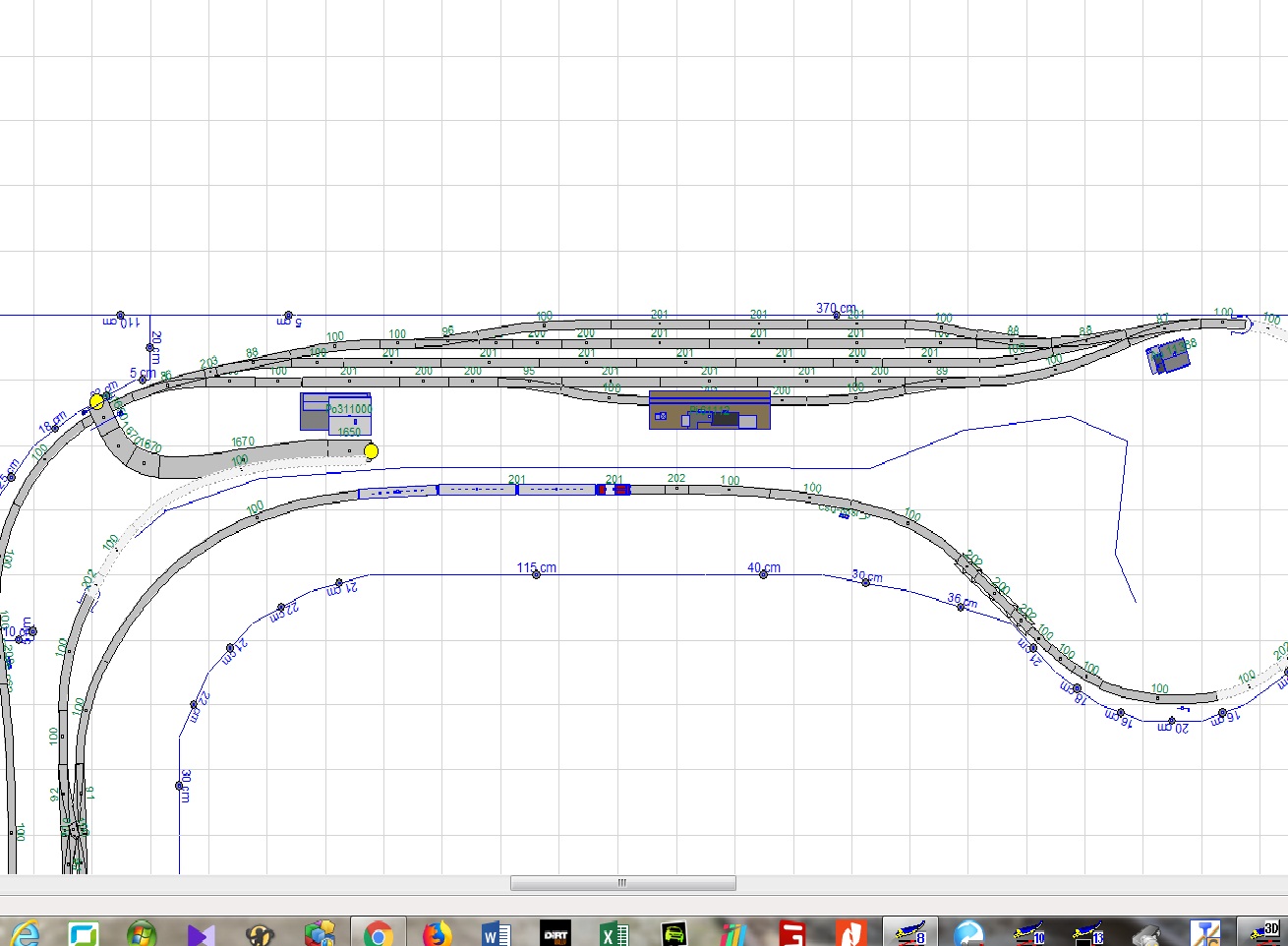Select the blue building labeled Po311000
The width and height of the screenshot is (1288, 946).
[x=335, y=411]
